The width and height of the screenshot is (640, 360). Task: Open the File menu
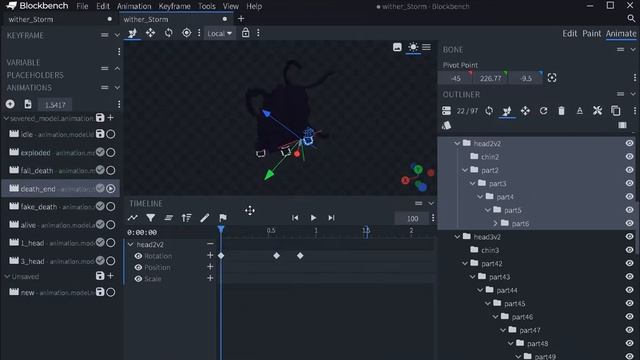[82, 6]
